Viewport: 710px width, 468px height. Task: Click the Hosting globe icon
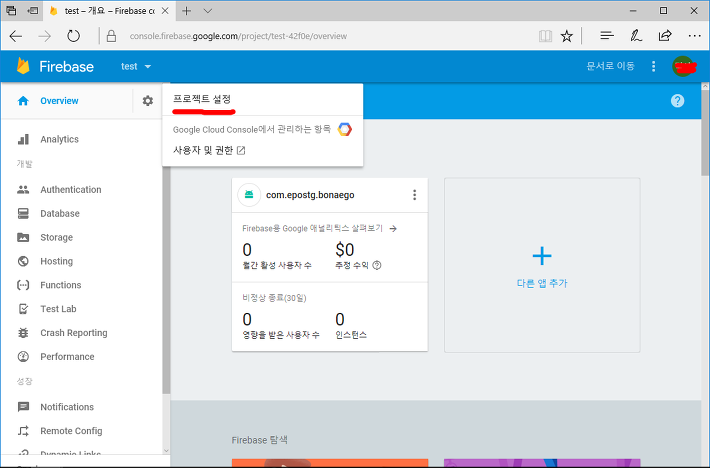point(23,261)
